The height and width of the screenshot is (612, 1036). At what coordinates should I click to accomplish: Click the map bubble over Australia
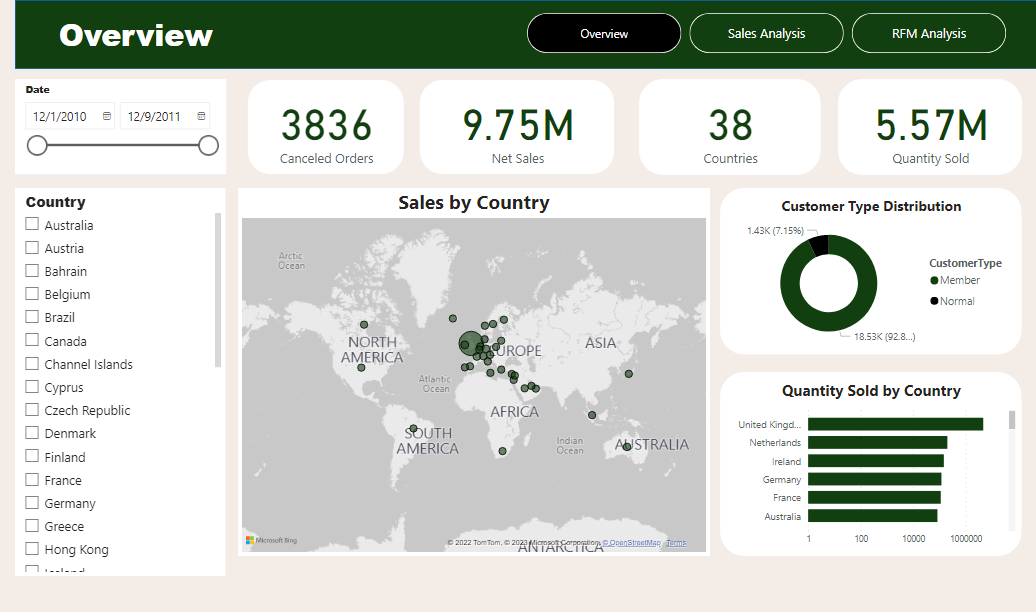point(627,446)
